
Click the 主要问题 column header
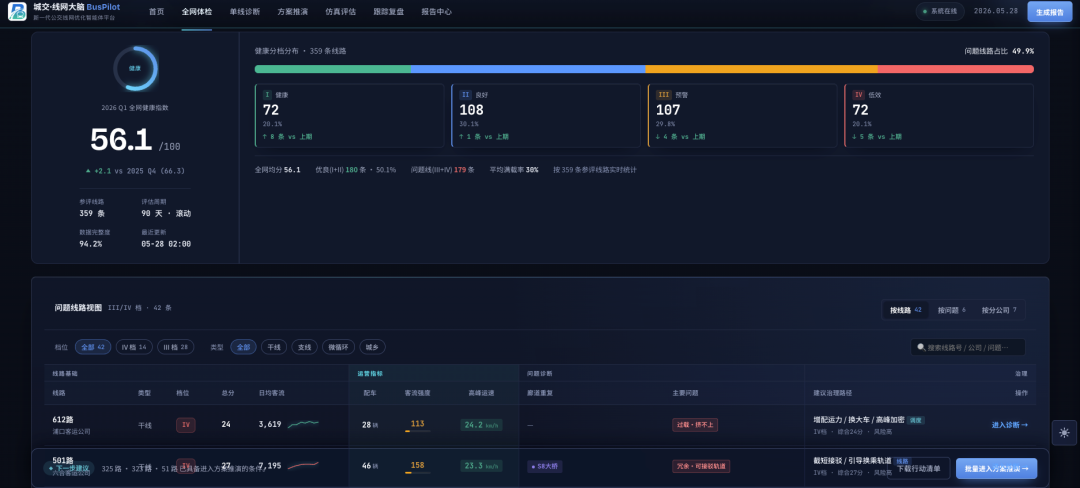click(685, 393)
